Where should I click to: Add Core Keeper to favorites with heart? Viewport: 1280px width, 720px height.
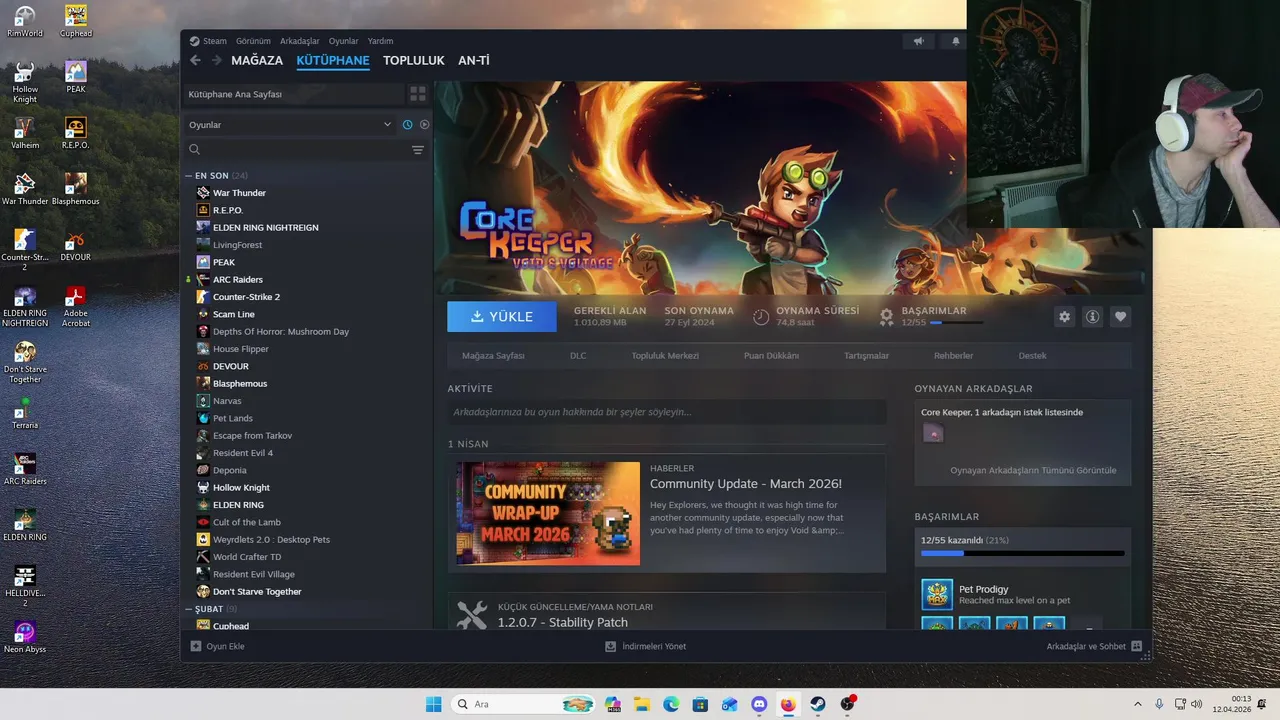[1120, 316]
